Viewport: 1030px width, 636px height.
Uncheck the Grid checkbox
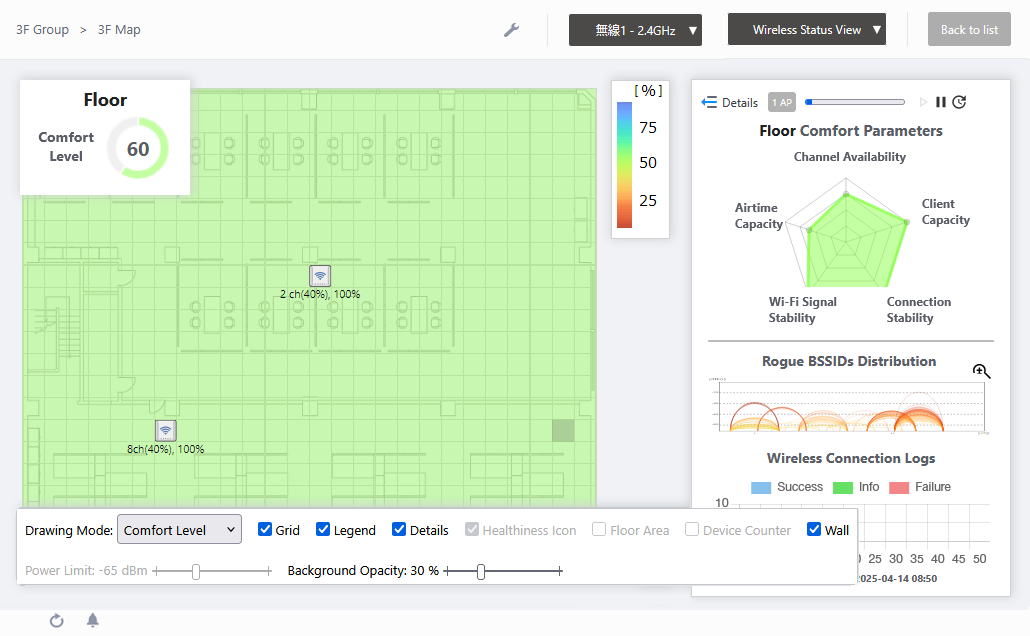pyautogui.click(x=265, y=530)
